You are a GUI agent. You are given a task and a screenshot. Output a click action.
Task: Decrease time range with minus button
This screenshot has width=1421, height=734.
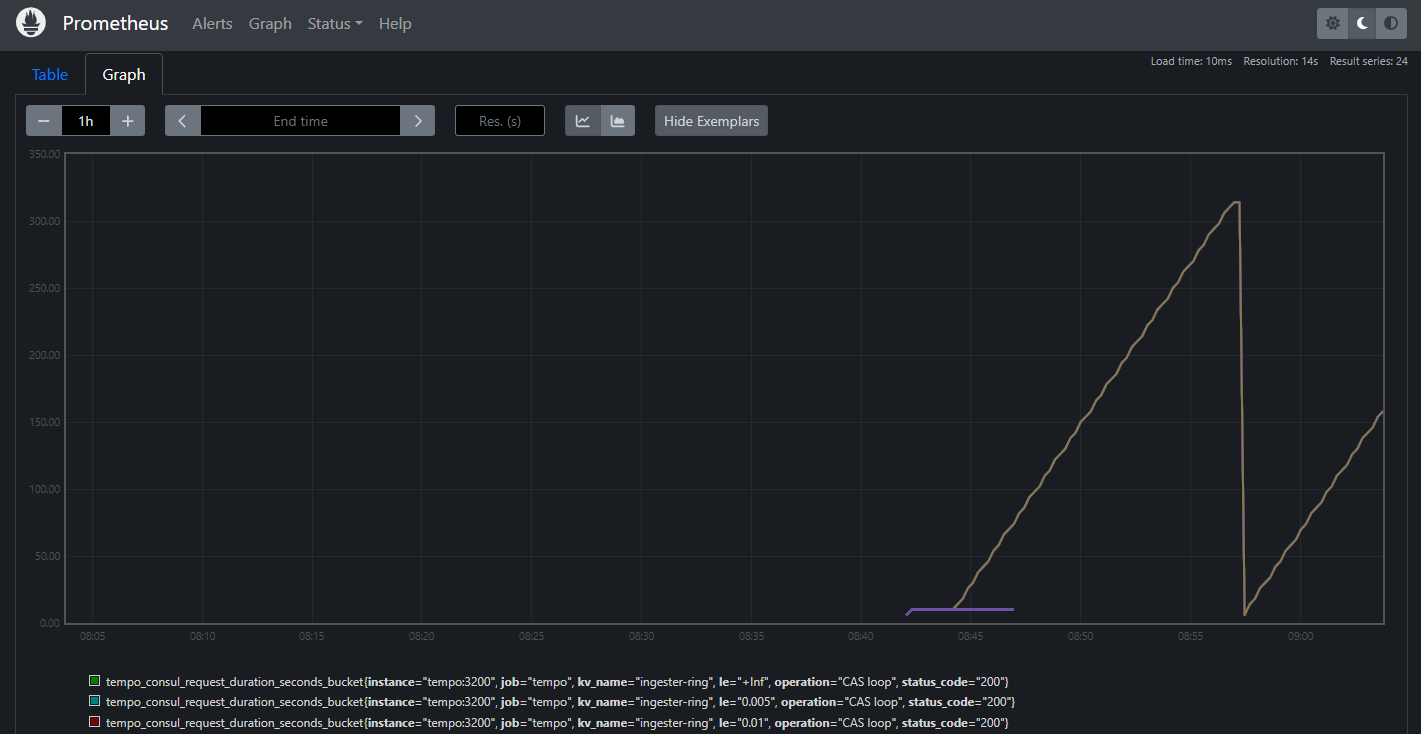pos(44,121)
